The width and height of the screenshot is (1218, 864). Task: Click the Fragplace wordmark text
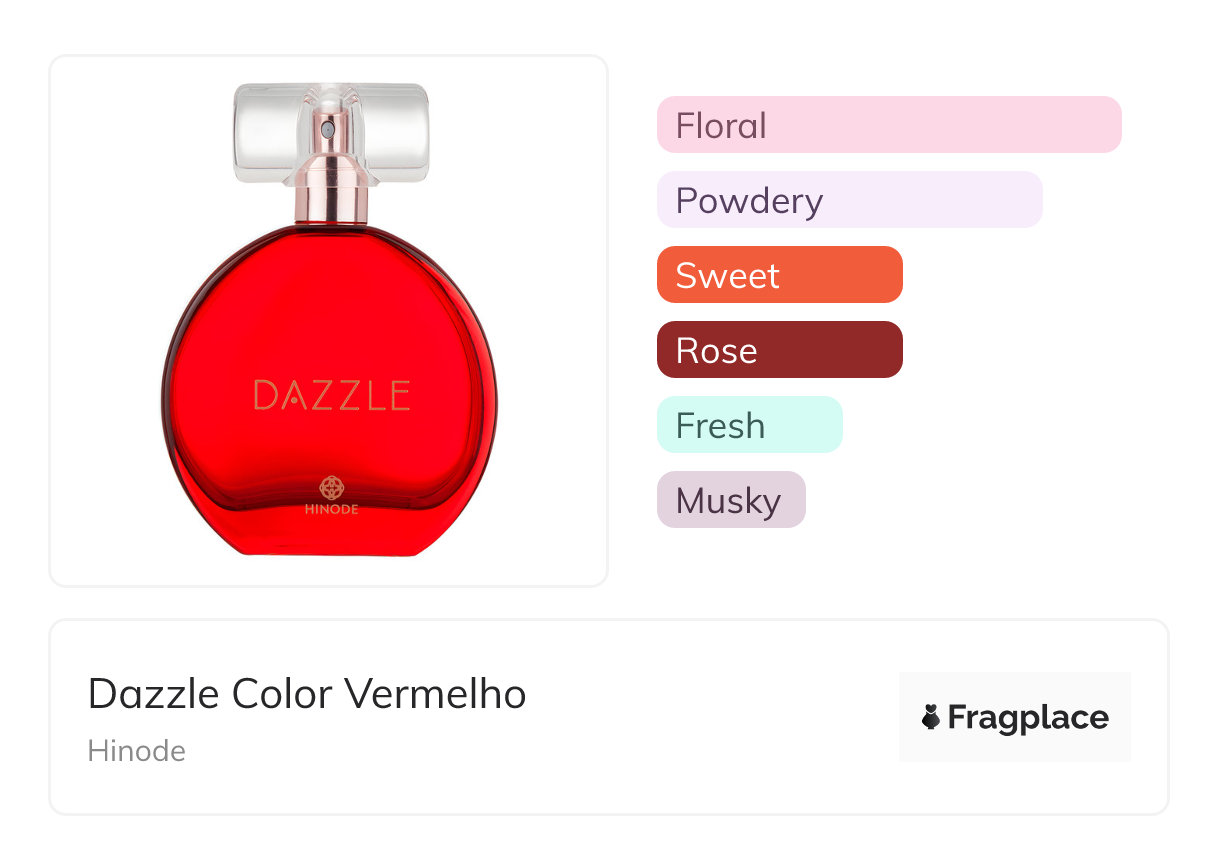(x=1028, y=717)
